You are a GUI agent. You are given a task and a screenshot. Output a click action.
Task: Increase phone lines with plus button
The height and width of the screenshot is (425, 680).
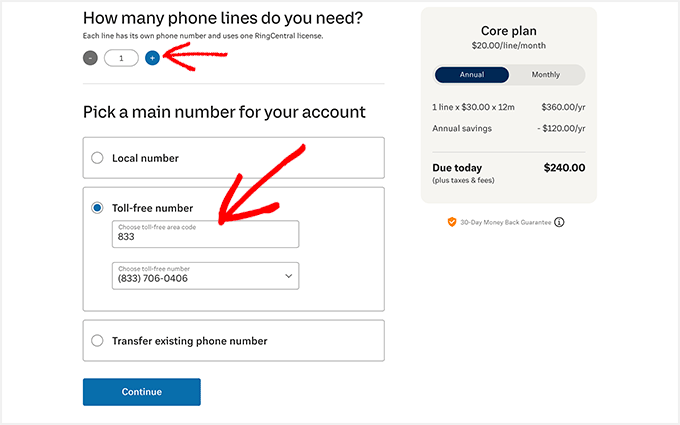pos(152,58)
